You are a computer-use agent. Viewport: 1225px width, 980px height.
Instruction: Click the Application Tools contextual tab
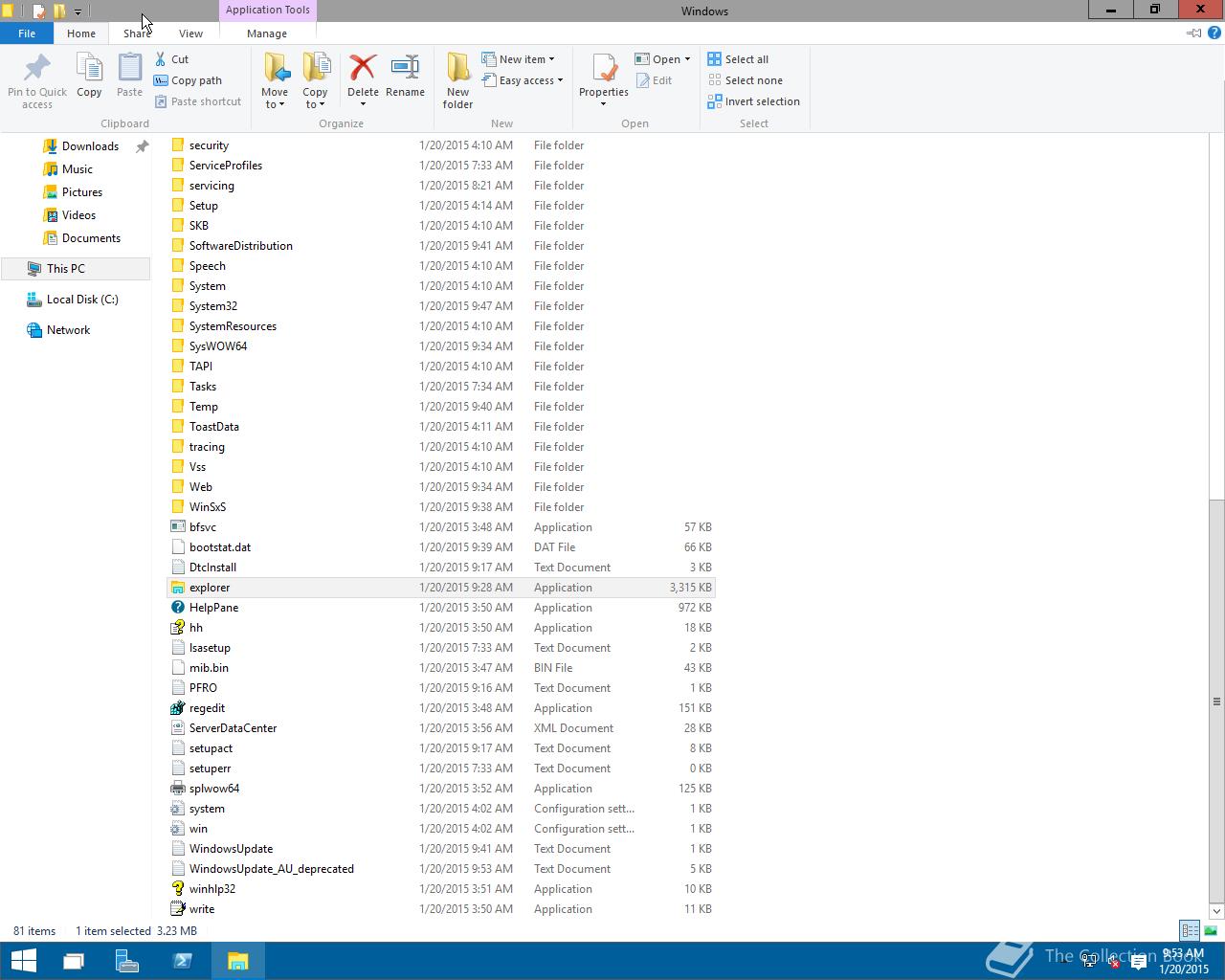click(x=267, y=10)
